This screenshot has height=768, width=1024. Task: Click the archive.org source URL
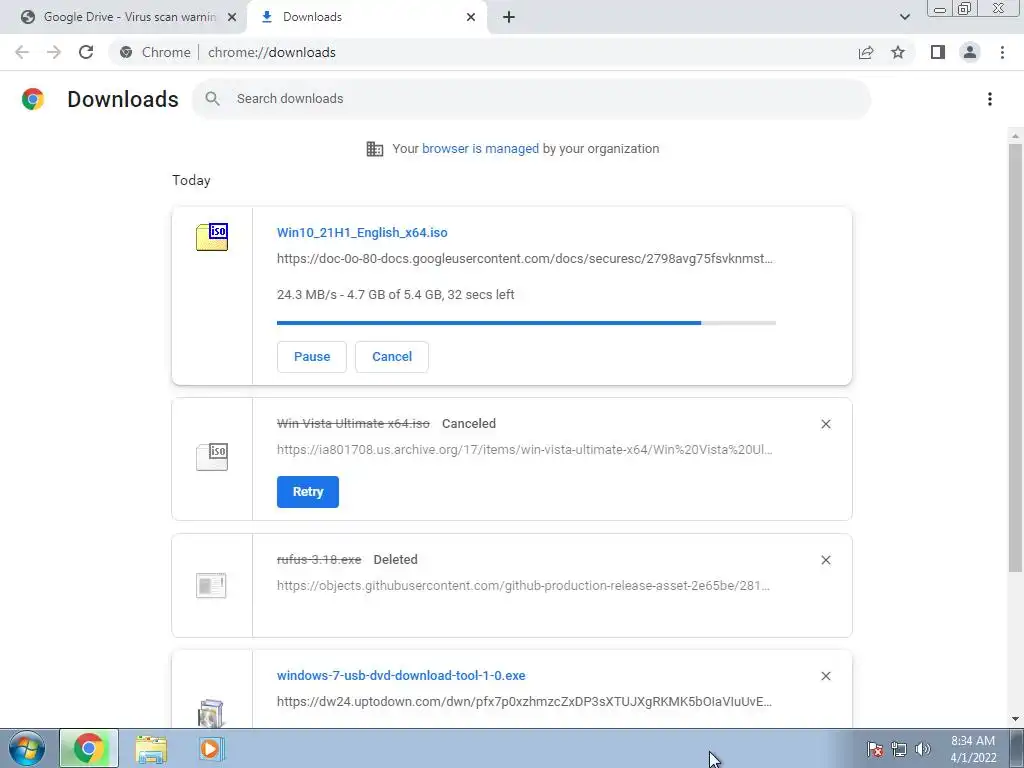525,449
